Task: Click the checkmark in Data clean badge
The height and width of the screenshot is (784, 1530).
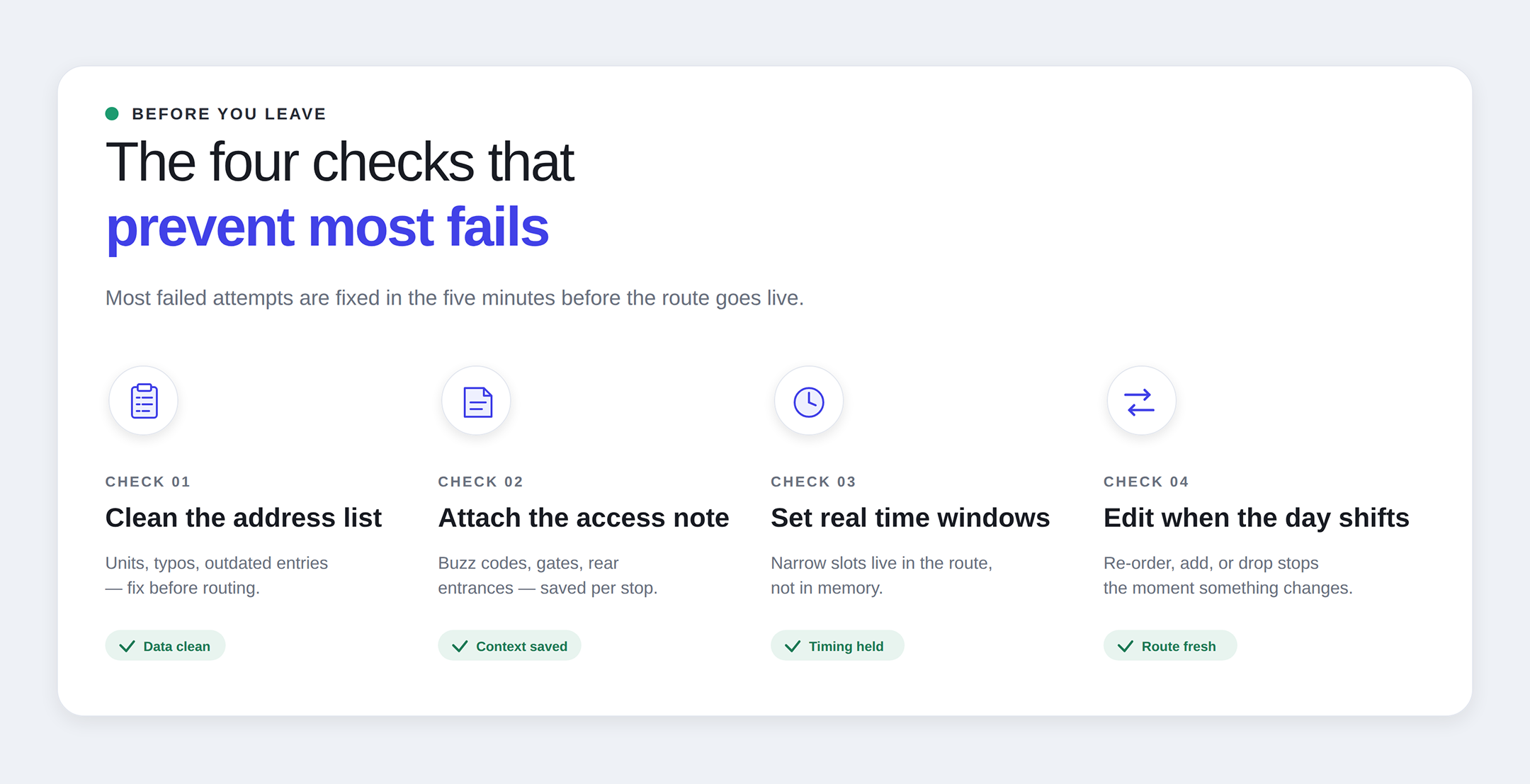Action: [x=127, y=646]
